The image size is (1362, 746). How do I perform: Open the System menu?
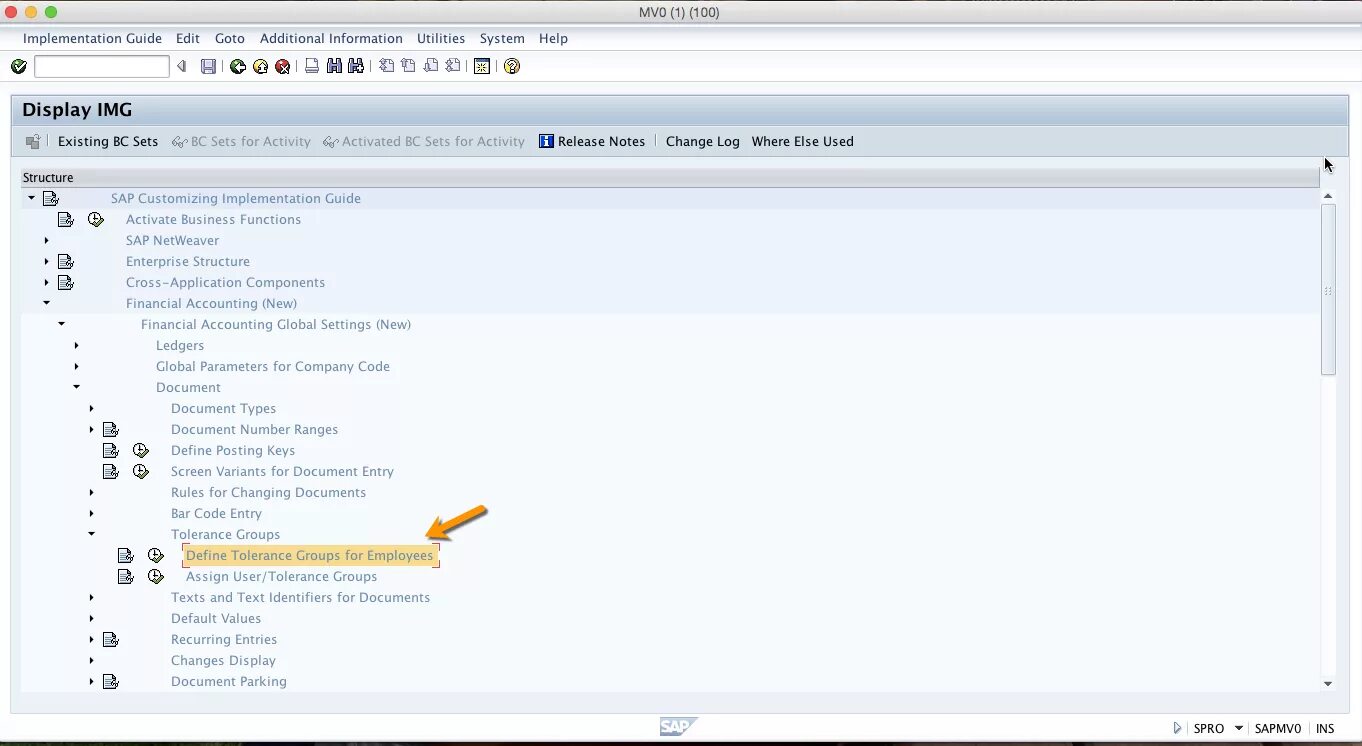click(502, 39)
